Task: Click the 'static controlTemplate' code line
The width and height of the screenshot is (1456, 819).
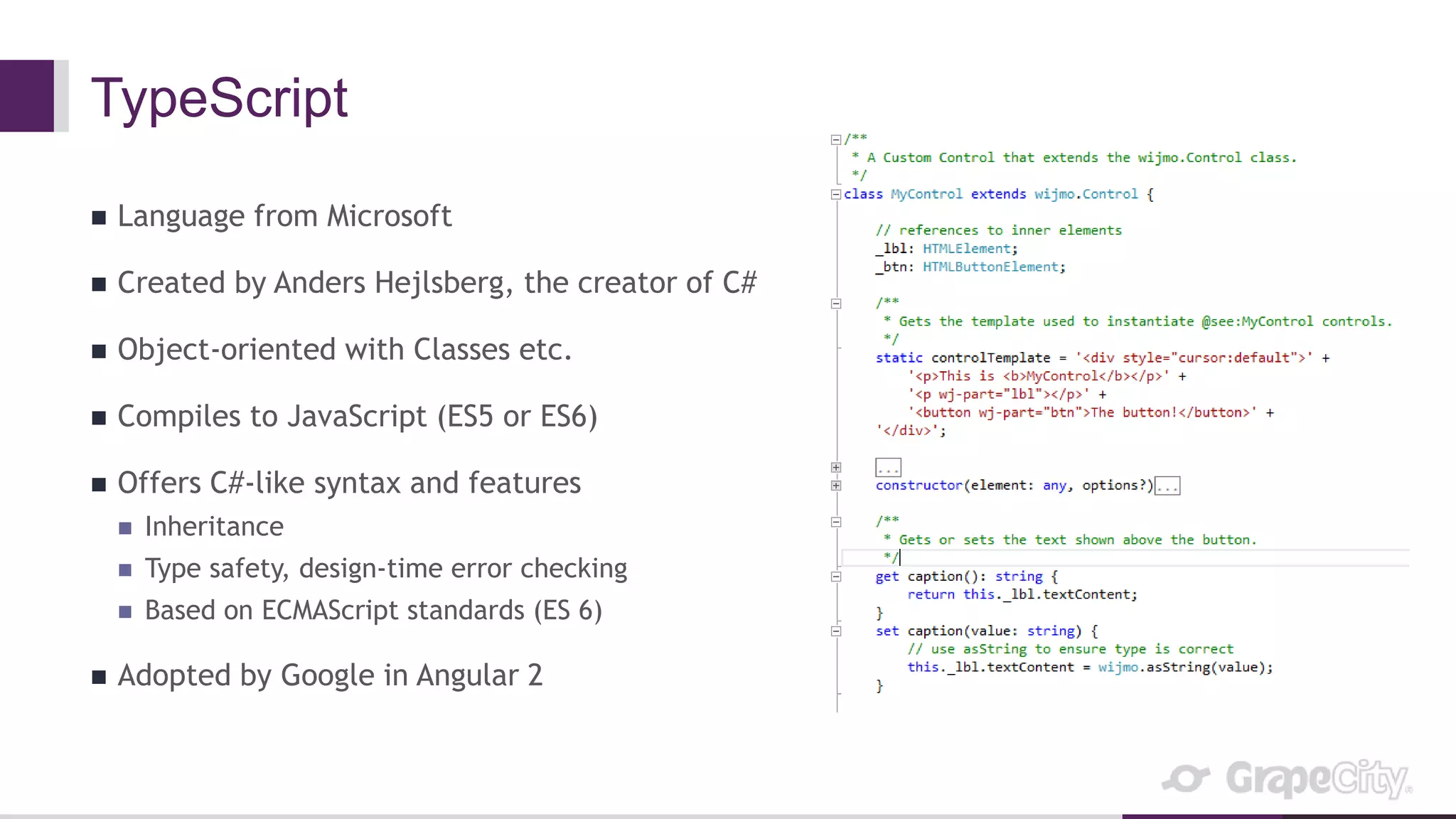Action: [x=1103, y=358]
